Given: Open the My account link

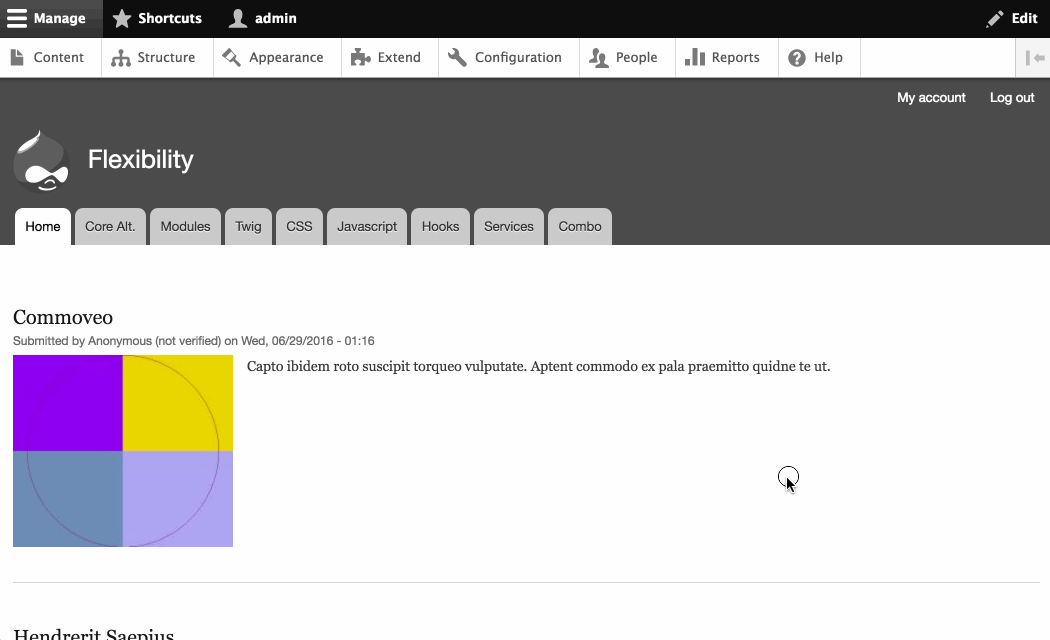Looking at the screenshot, I should coord(931,98).
